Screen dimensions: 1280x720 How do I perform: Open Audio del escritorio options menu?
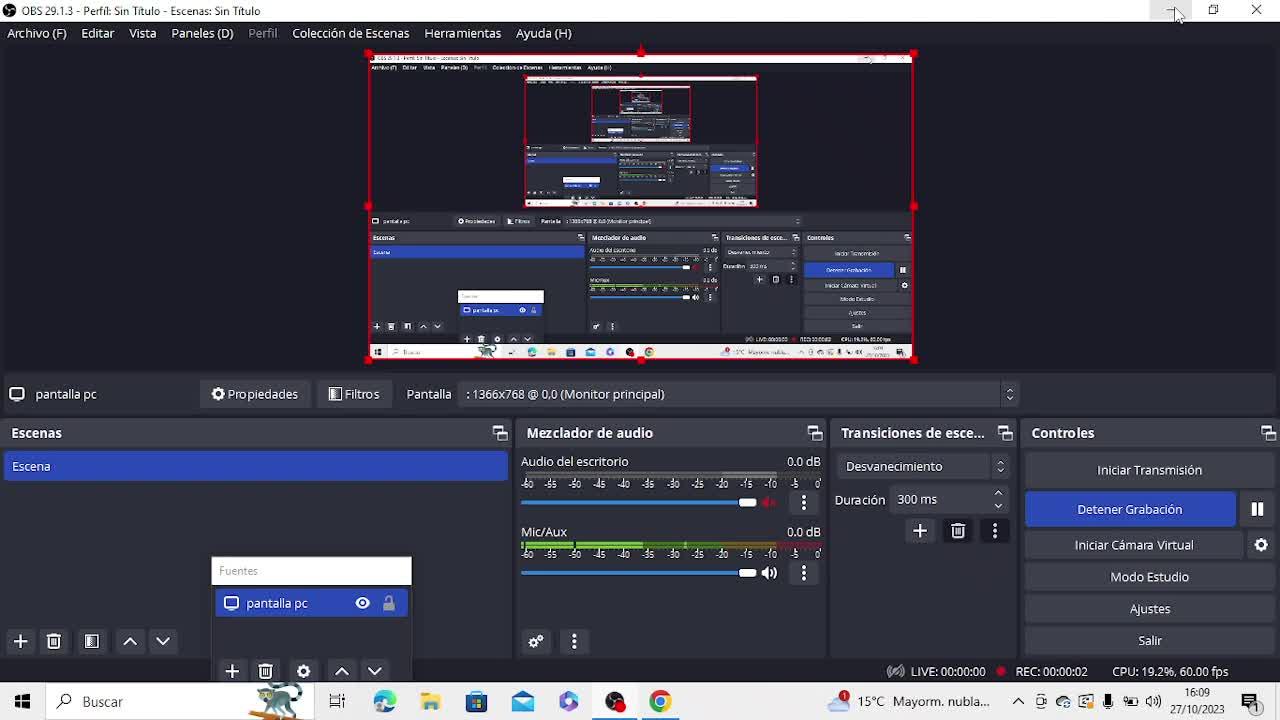point(804,502)
